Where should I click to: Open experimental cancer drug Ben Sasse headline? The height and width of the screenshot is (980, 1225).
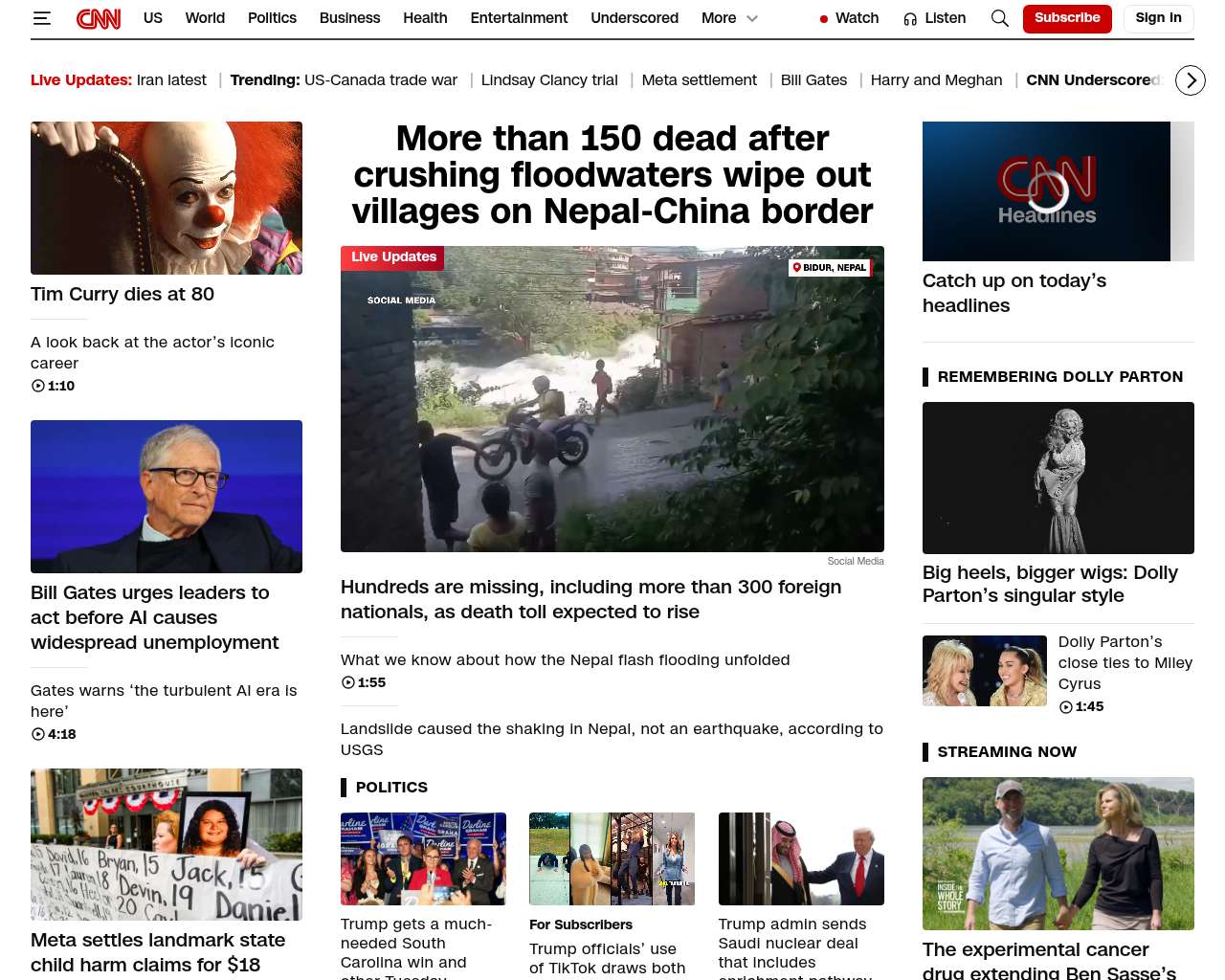tap(1050, 960)
